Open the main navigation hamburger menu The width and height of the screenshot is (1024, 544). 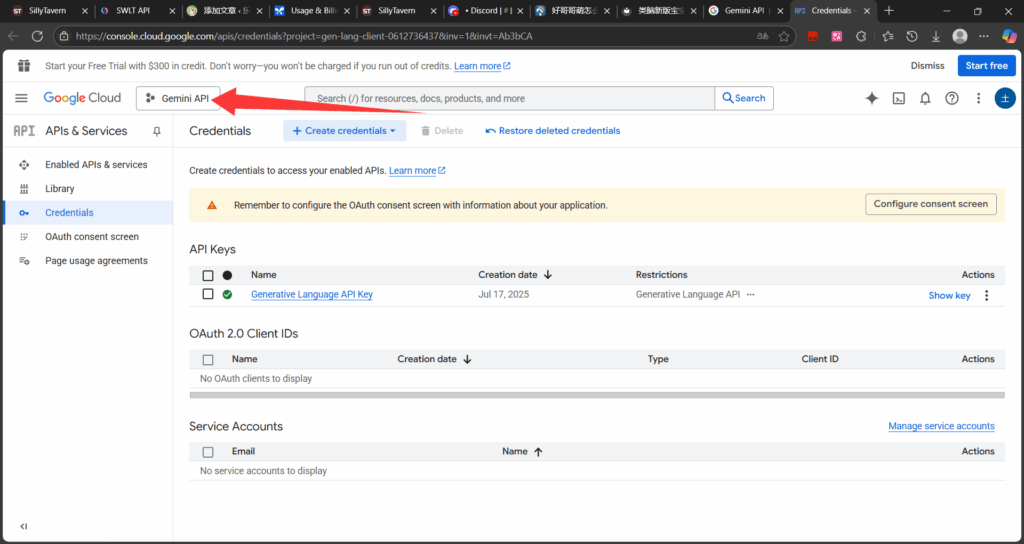coord(21,98)
